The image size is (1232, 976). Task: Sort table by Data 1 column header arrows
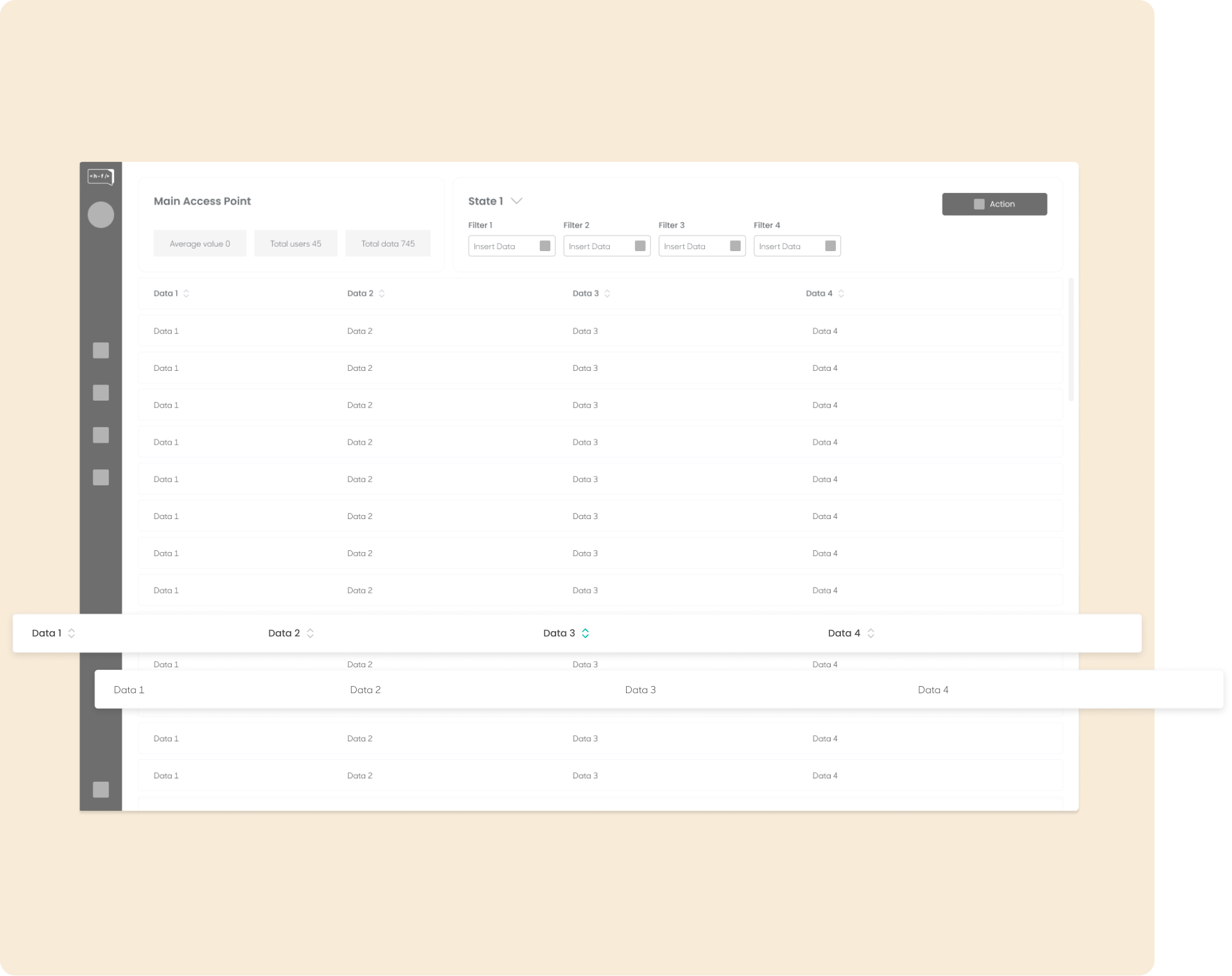[x=186, y=294]
